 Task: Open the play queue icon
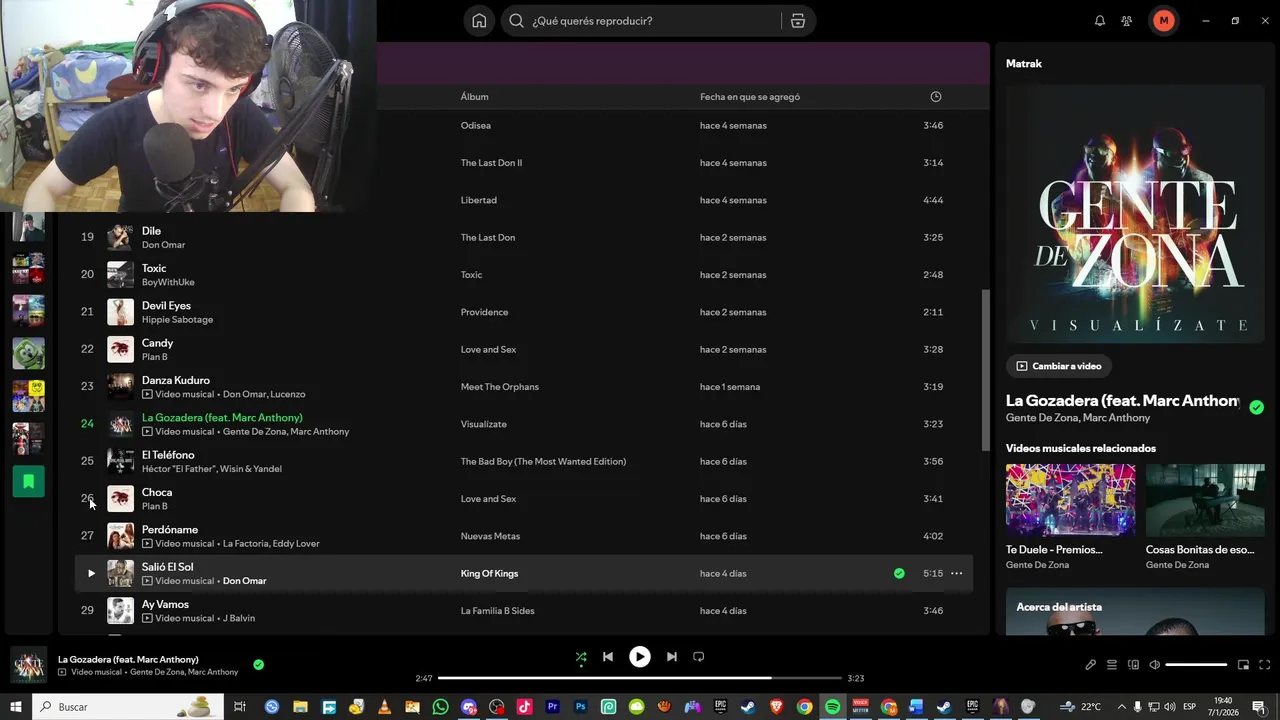point(1112,665)
